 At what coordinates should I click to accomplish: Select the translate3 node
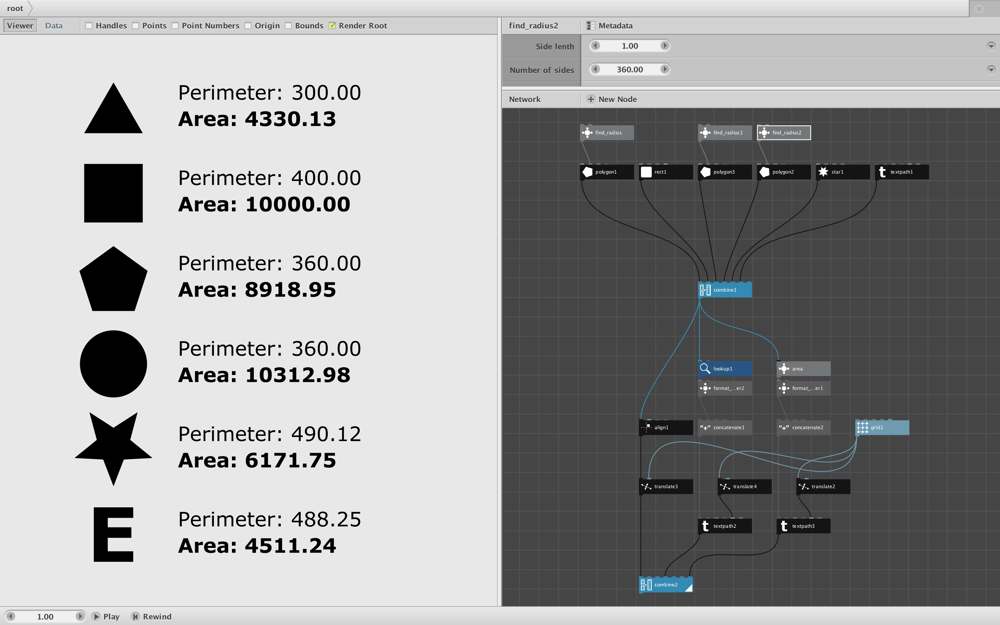[666, 487]
